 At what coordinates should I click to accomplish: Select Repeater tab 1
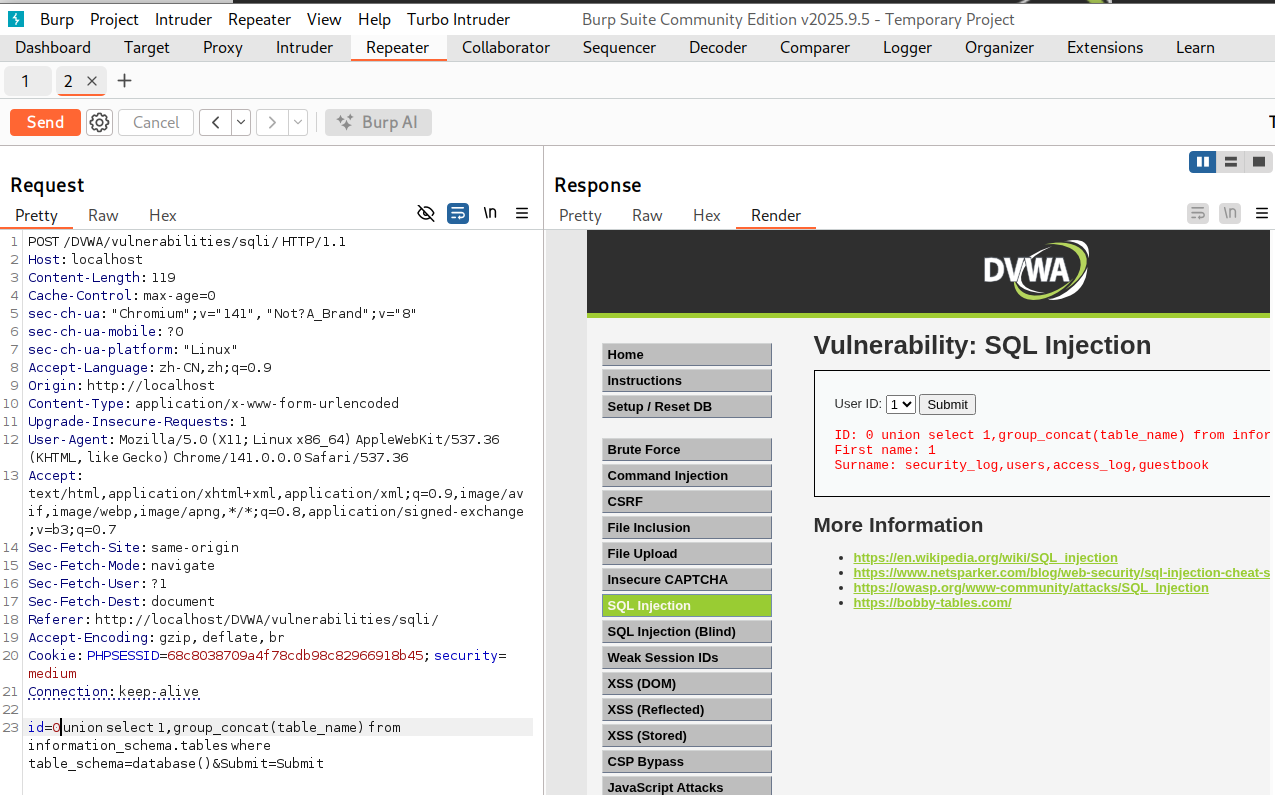pyautogui.click(x=25, y=81)
